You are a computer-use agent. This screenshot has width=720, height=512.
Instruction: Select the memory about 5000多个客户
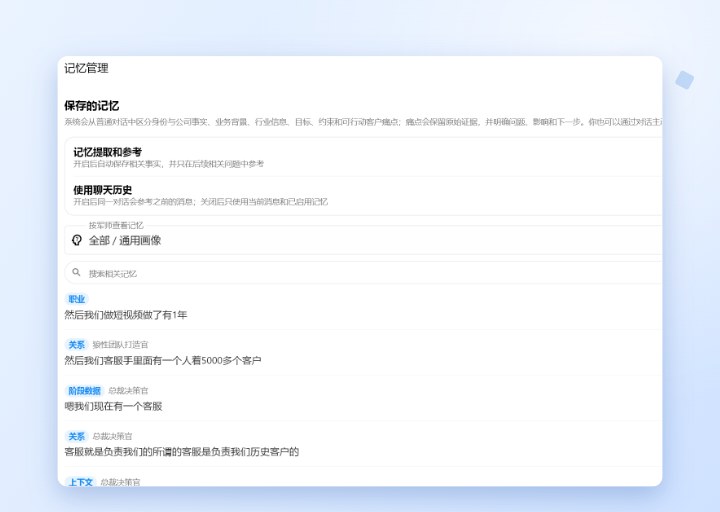click(163, 360)
